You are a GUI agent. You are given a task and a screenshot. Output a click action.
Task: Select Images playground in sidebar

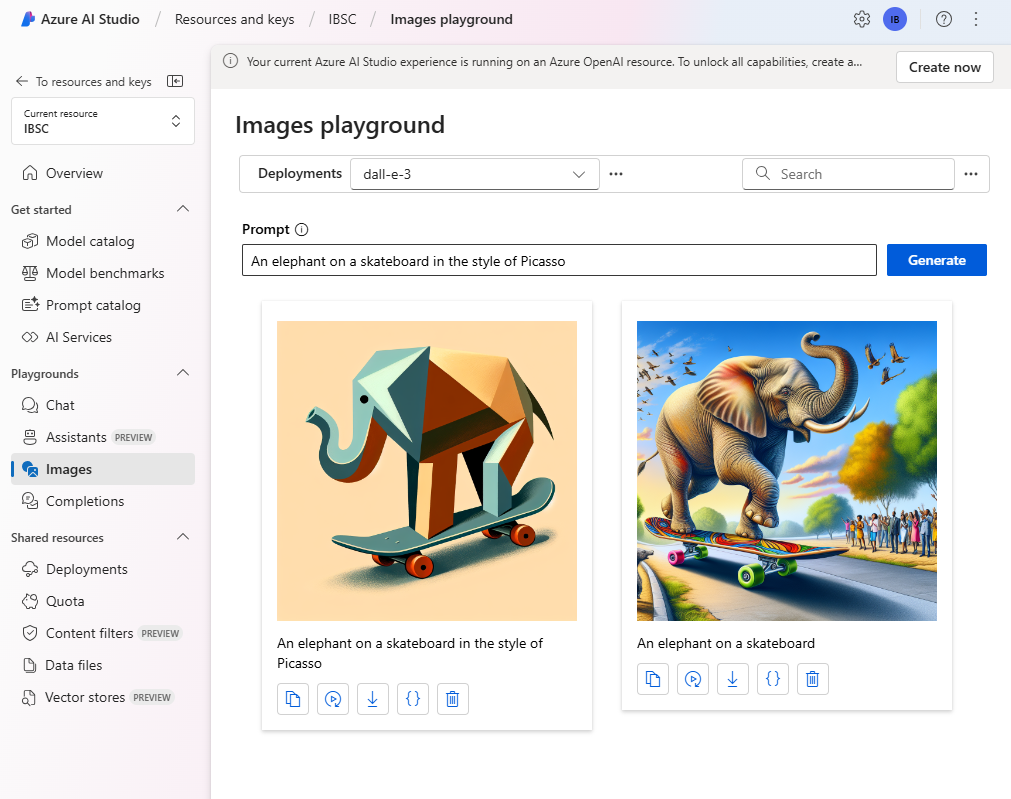coord(103,469)
